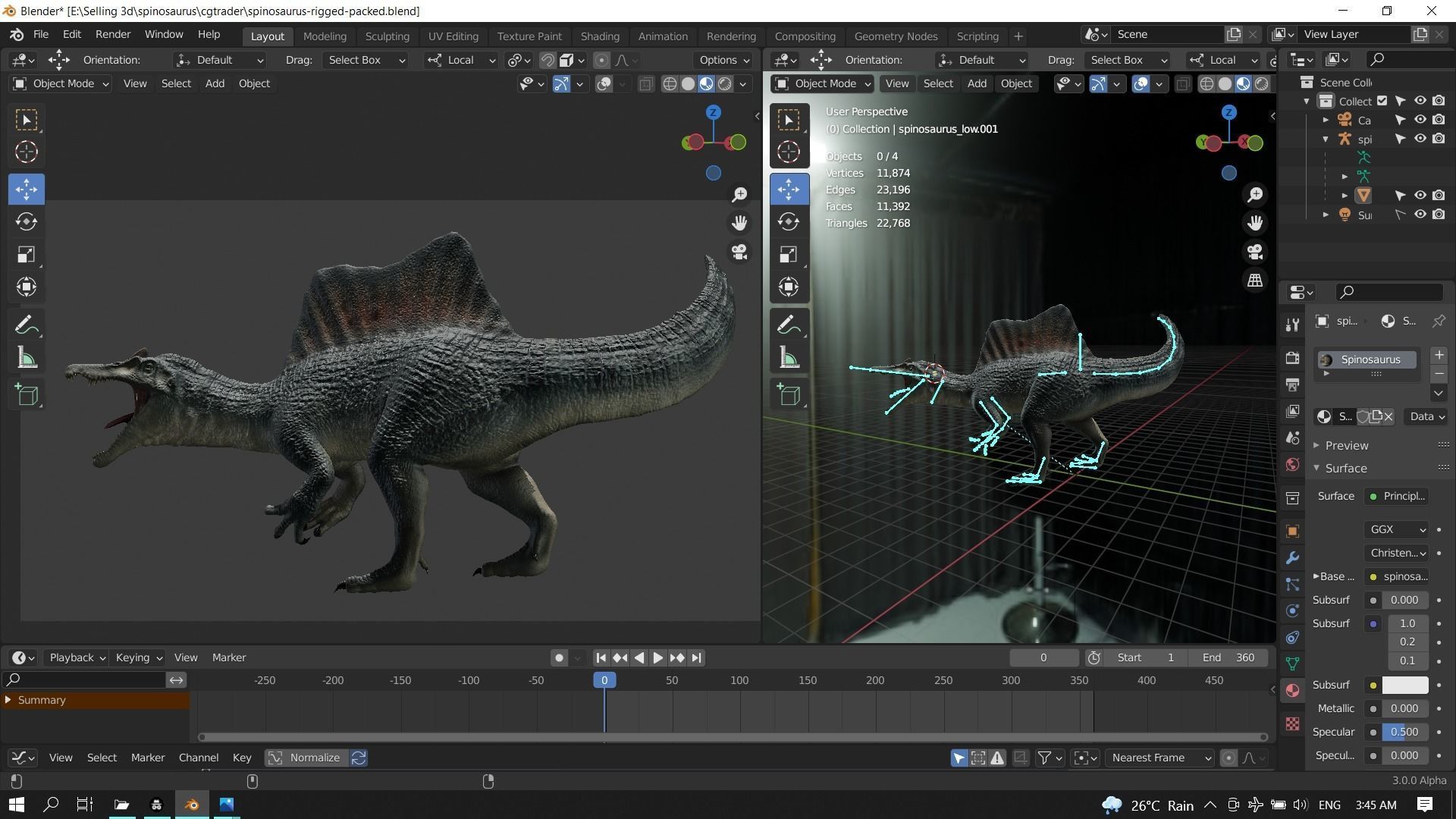Toggle auto keying record button
This screenshot has width=1456, height=819.
[559, 657]
